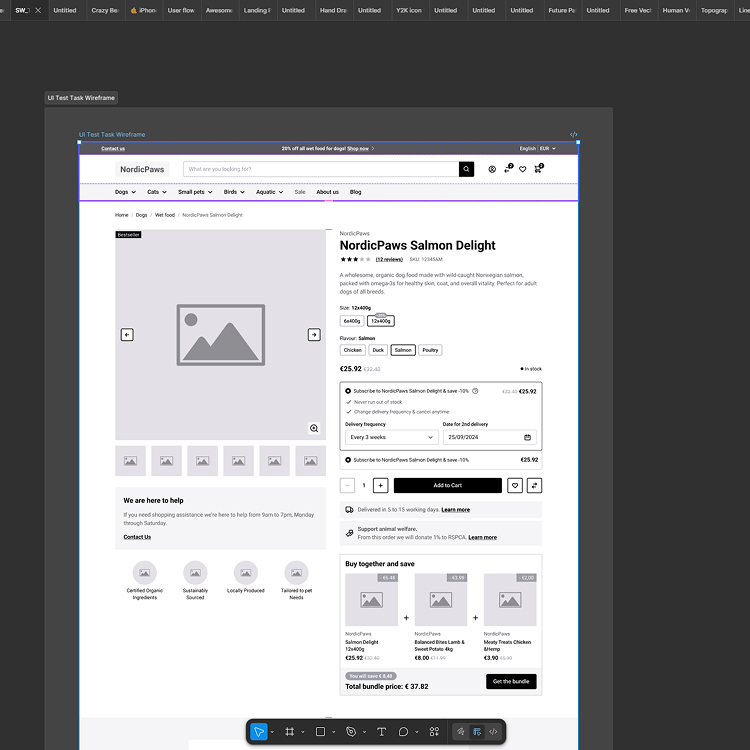Switch to the Y2K icon tab
This screenshot has height=750, width=750.
coord(408,10)
